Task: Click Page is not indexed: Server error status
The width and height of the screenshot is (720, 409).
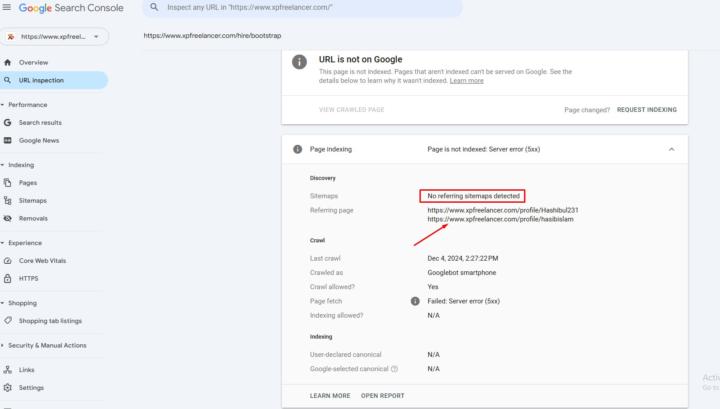Action: pyautogui.click(x=484, y=149)
